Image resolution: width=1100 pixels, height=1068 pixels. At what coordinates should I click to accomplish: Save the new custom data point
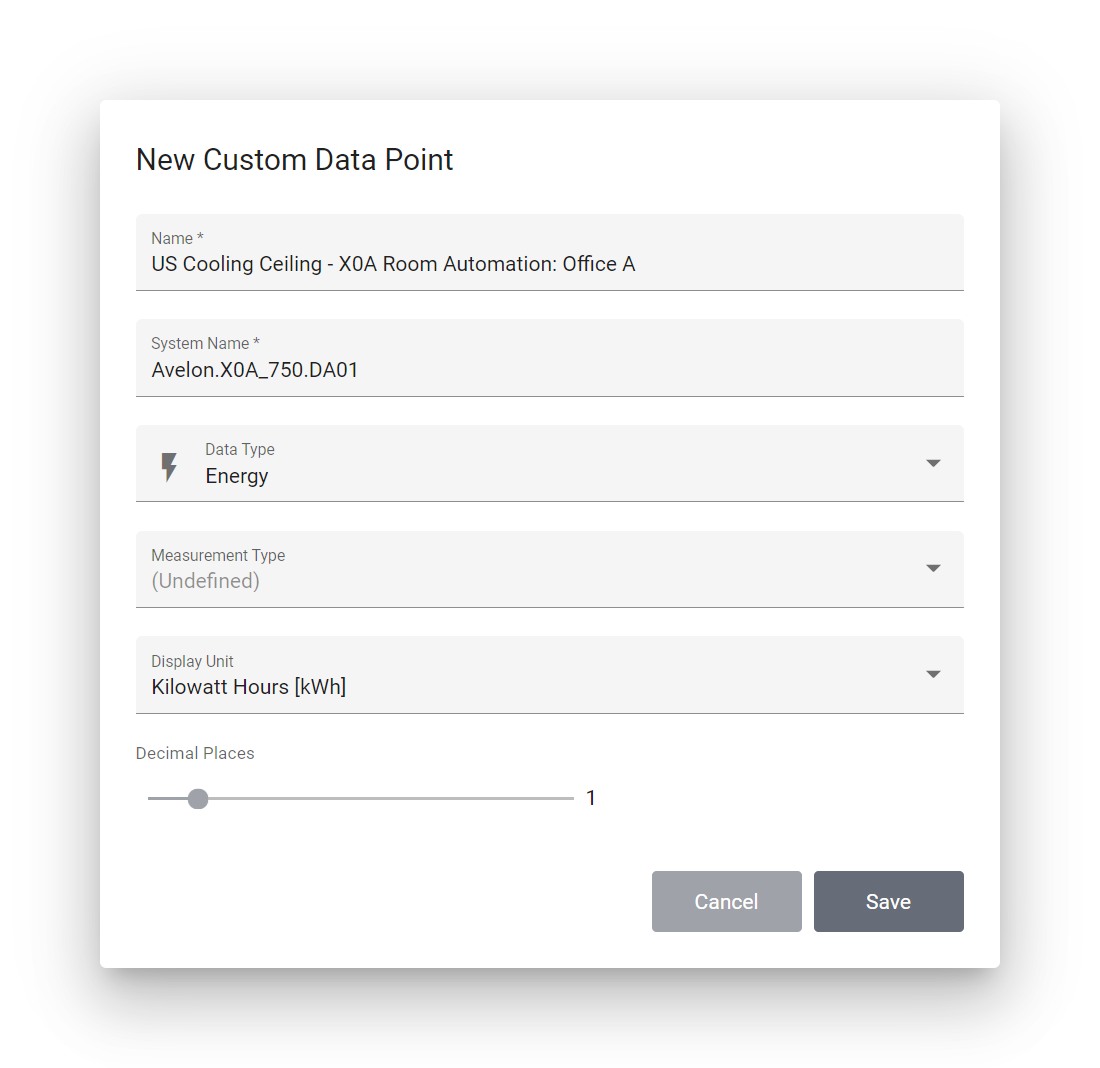click(888, 902)
